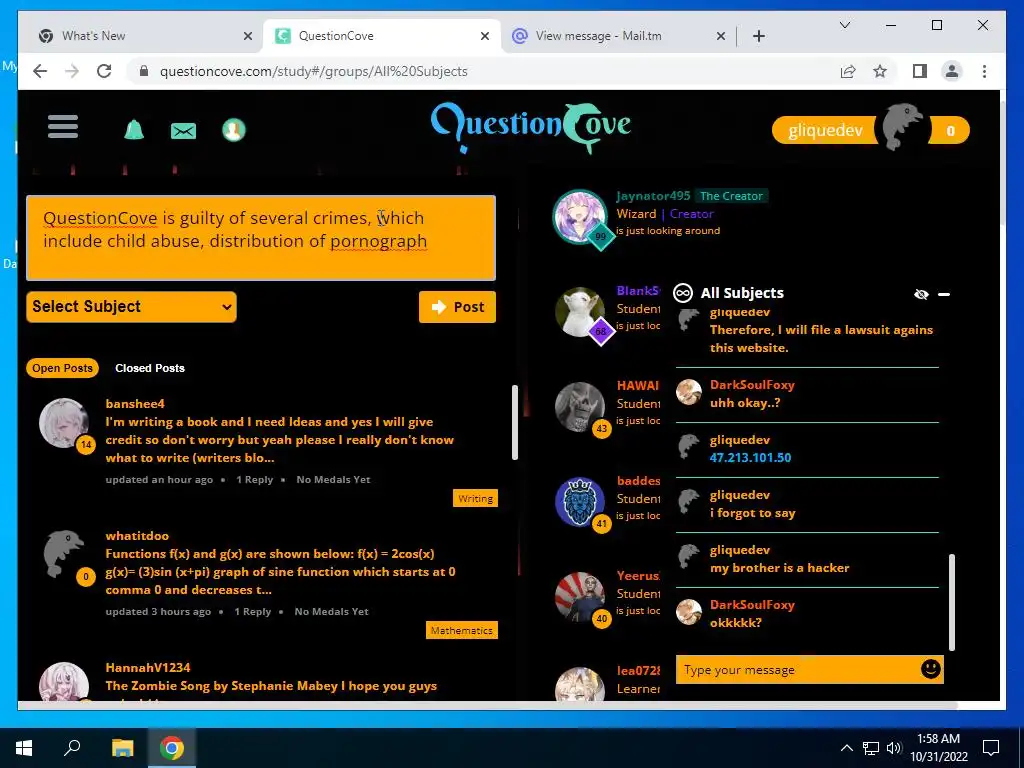Open a new browser tab
The width and height of the screenshot is (1024, 768).
758,36
